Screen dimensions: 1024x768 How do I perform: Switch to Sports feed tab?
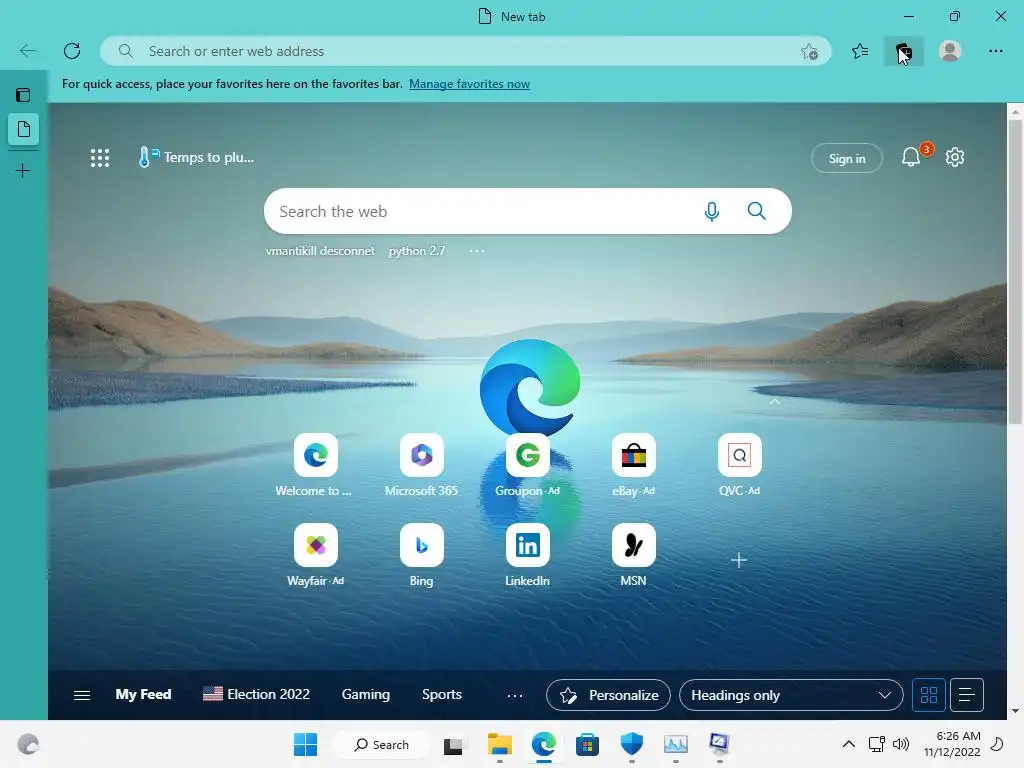click(x=441, y=694)
